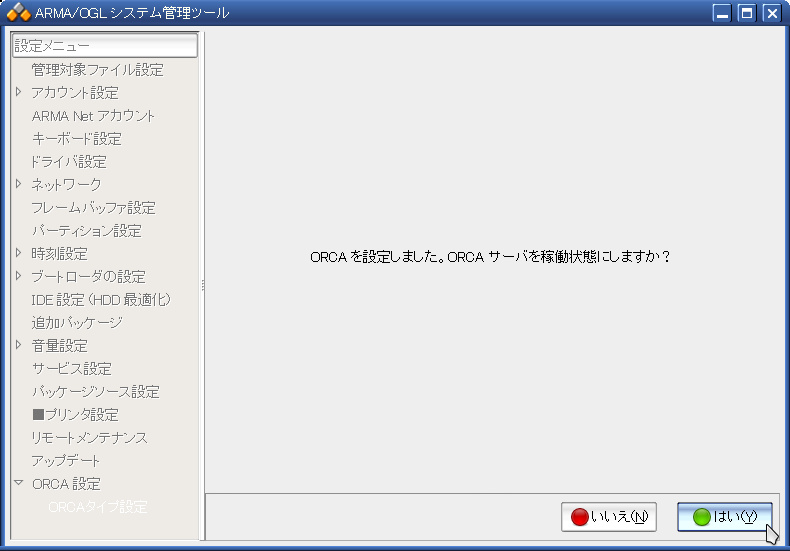Click the green はい(Y) button
Screen dimensions: 790x551
pyautogui.click(x=724, y=517)
